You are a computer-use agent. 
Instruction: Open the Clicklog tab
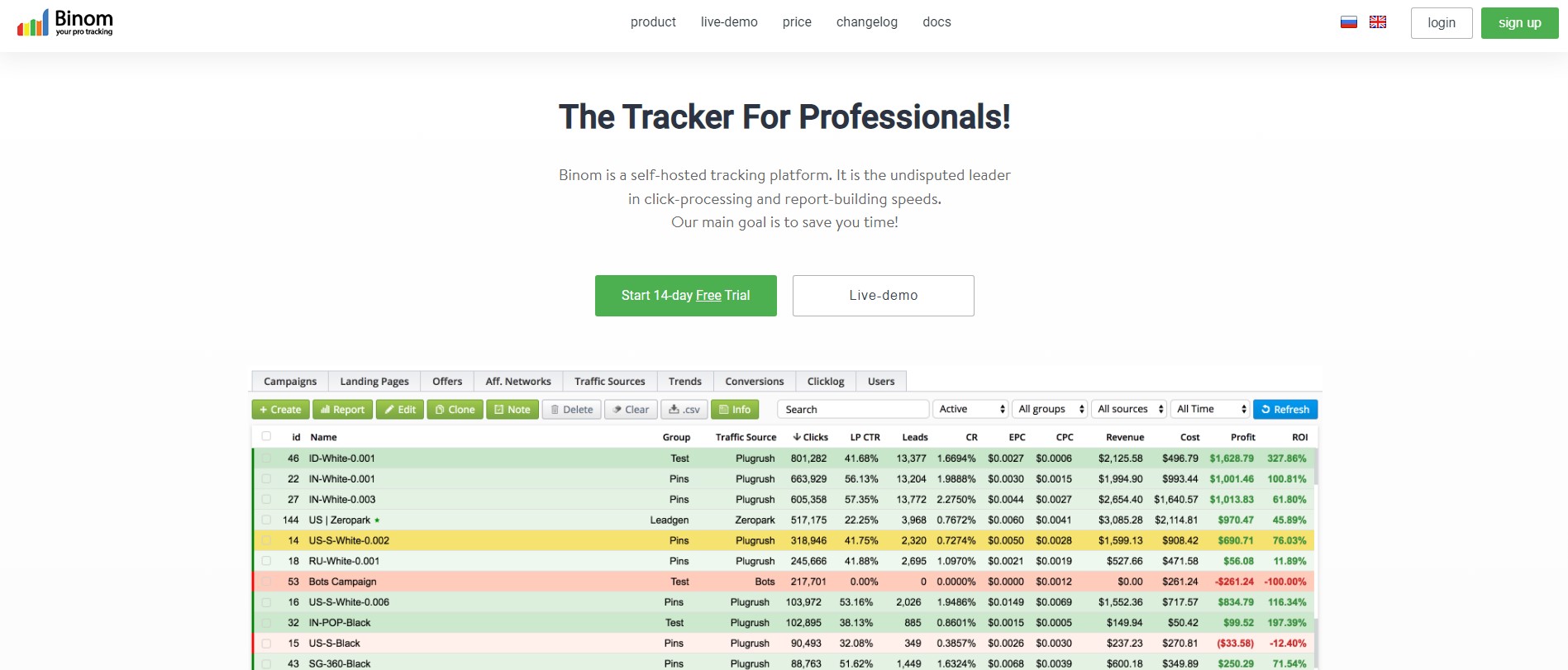826,381
